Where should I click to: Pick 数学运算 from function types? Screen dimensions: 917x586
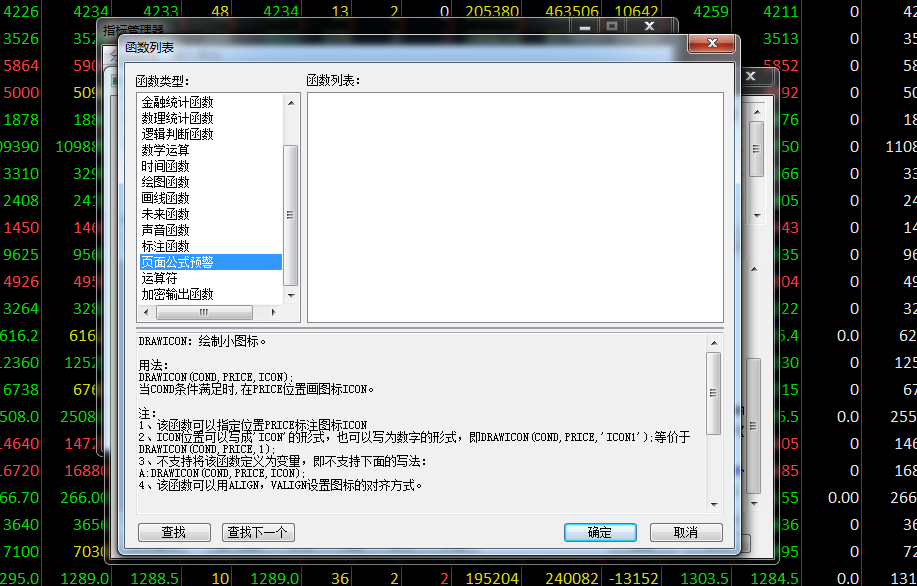point(165,150)
